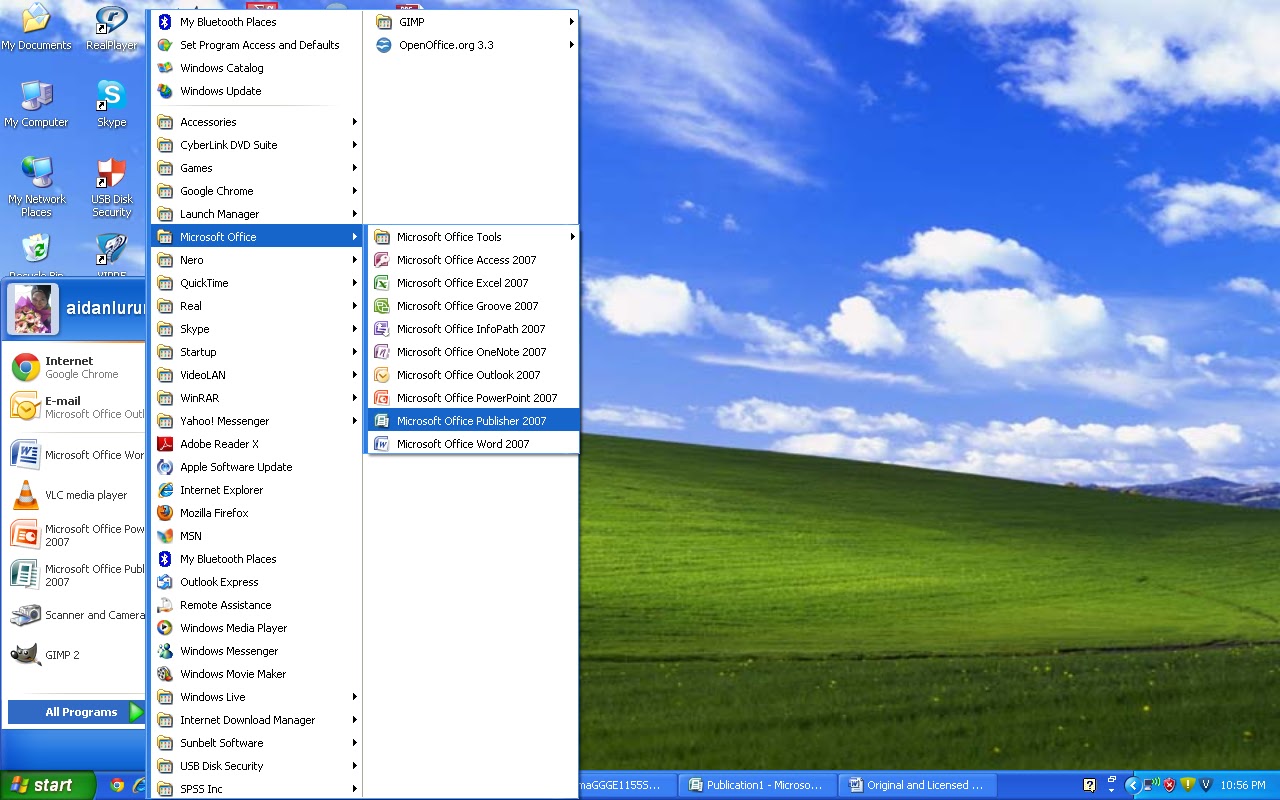Expand the Google Chrome folder arrow
The width and height of the screenshot is (1280, 800).
[355, 191]
